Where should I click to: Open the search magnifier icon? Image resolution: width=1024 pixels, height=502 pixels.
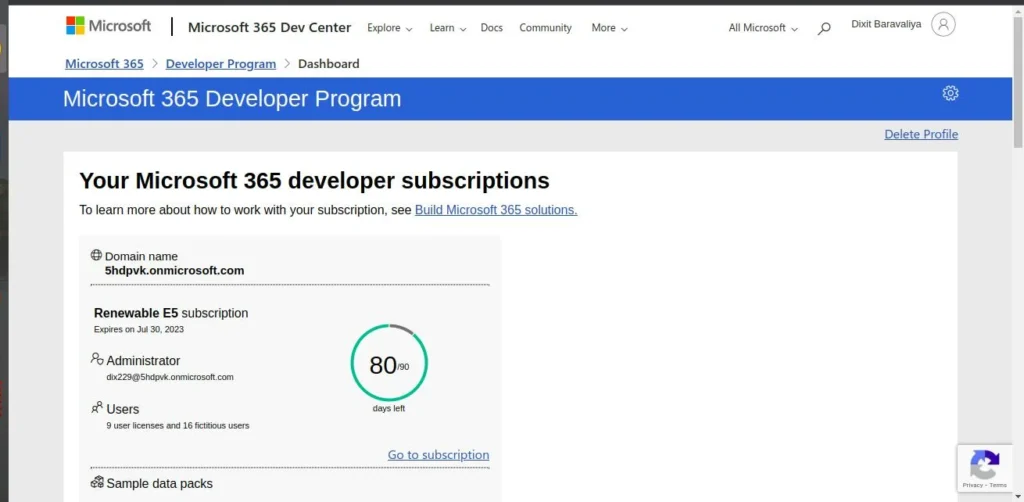[x=824, y=28]
